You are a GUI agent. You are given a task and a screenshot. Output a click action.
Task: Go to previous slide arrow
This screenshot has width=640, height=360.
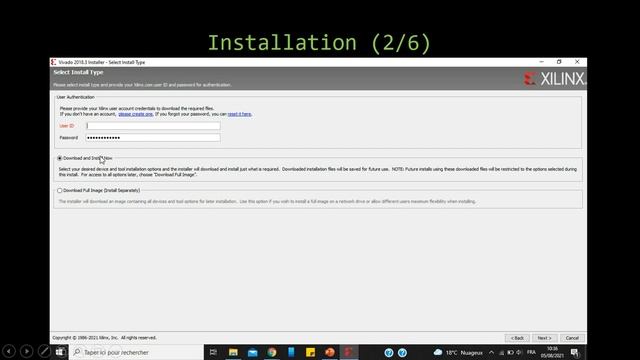9,351
